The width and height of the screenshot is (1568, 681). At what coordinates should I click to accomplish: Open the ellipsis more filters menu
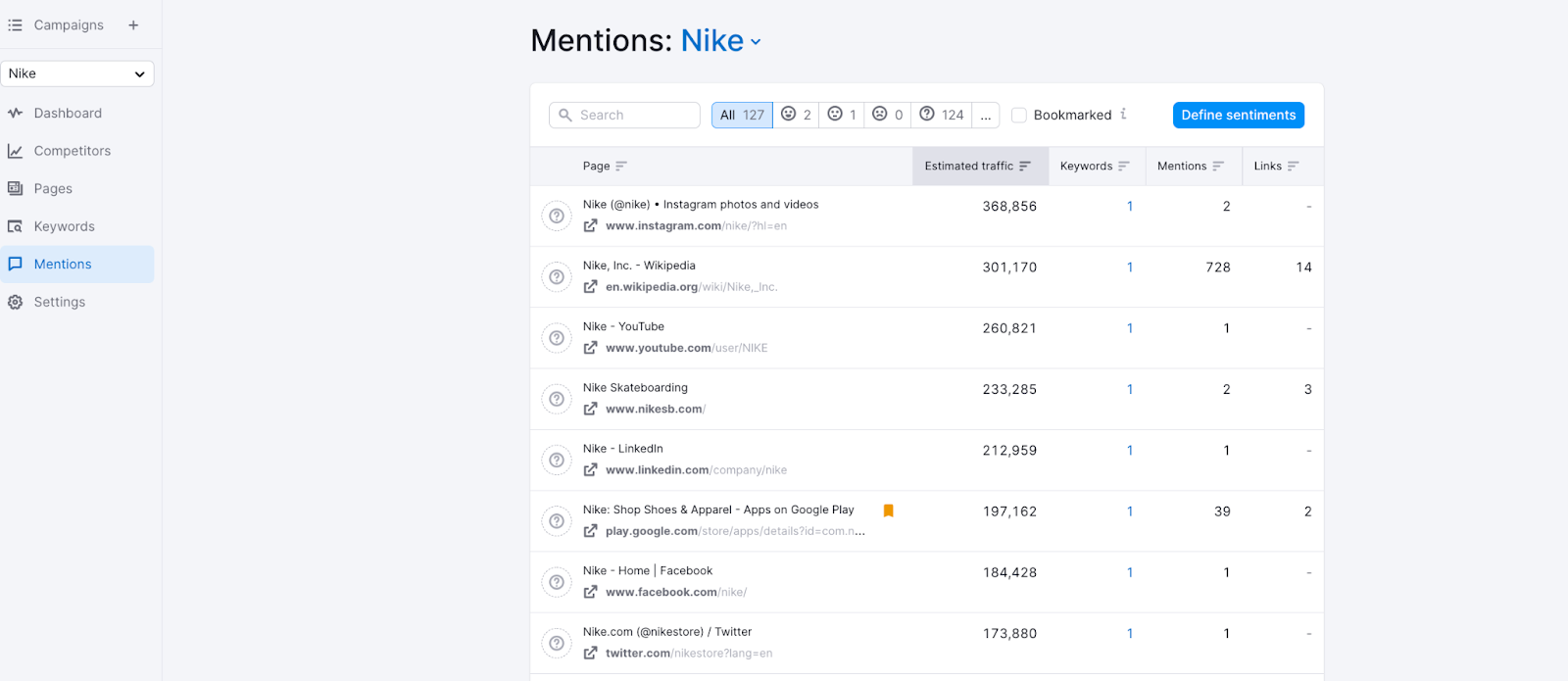pos(985,115)
